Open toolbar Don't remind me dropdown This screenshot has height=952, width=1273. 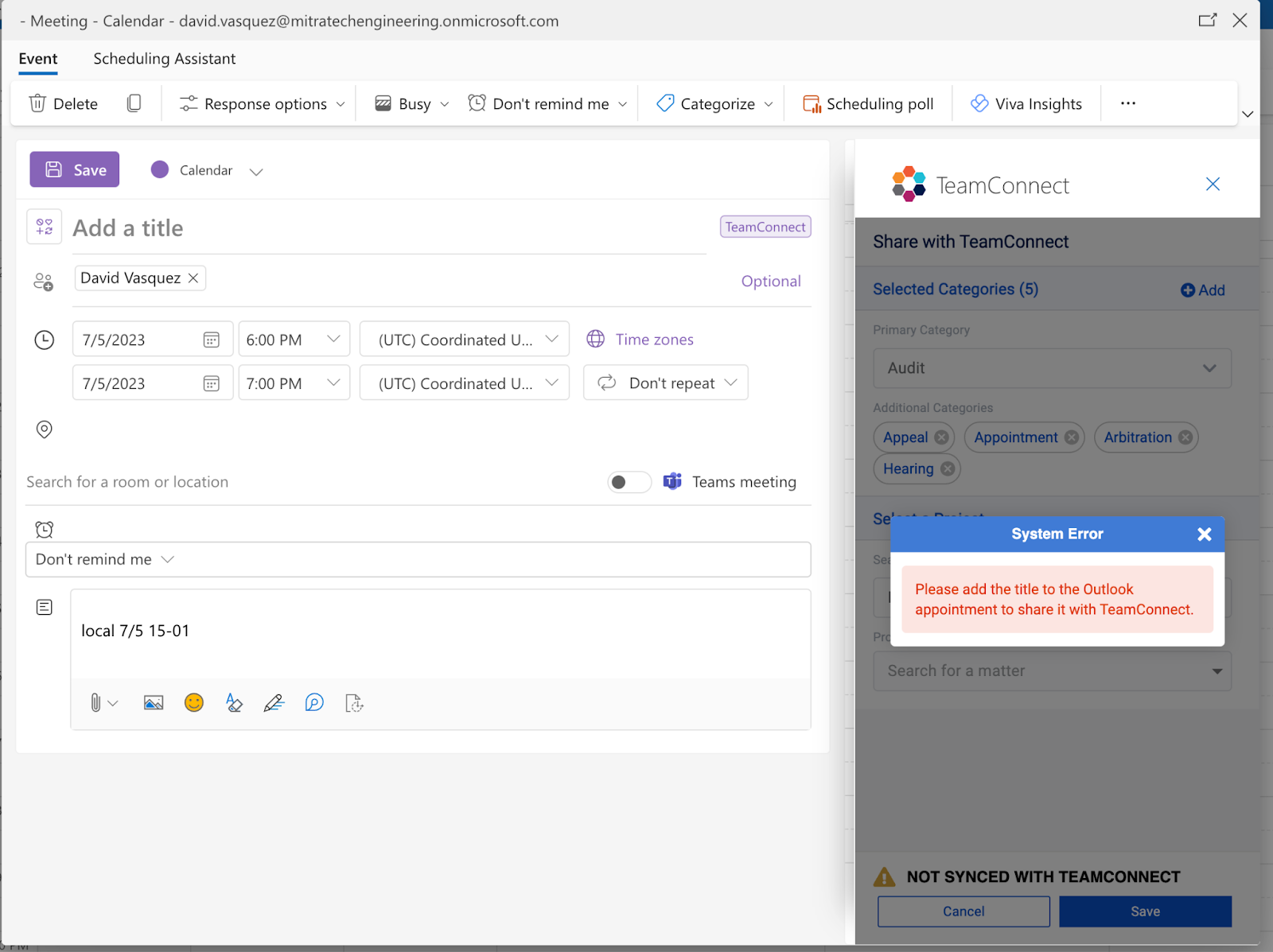coord(547,103)
